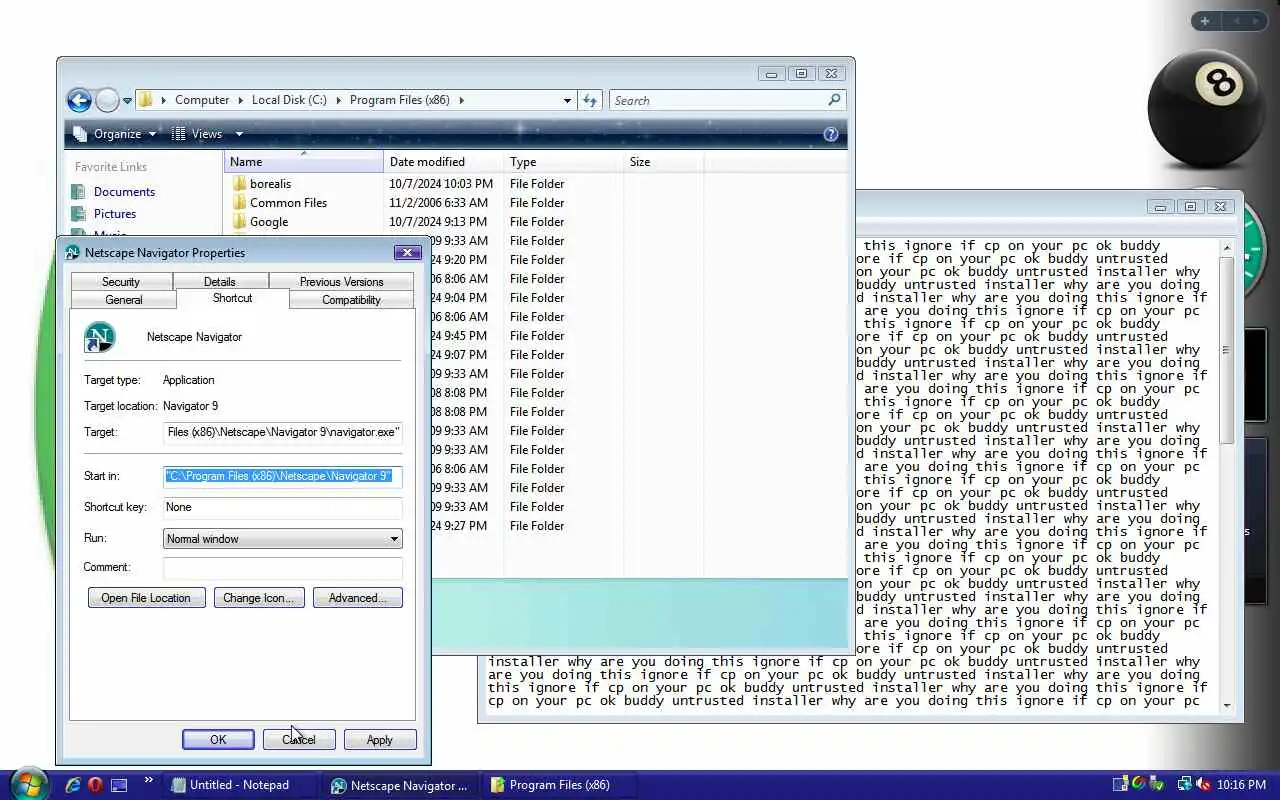Viewport: 1280px width, 800px height.
Task: Open the Run dropdown showing Normal window
Action: pyautogui.click(x=283, y=539)
